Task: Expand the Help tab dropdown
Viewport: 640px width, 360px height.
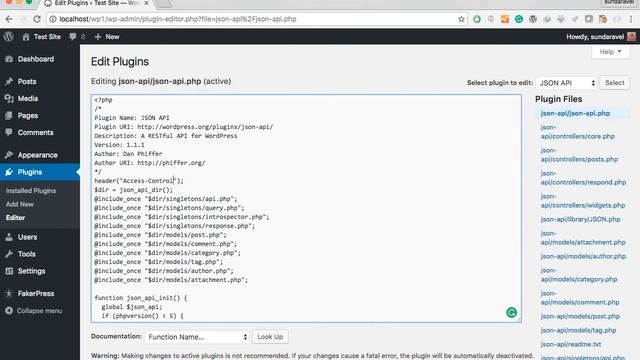Action: [x=610, y=52]
